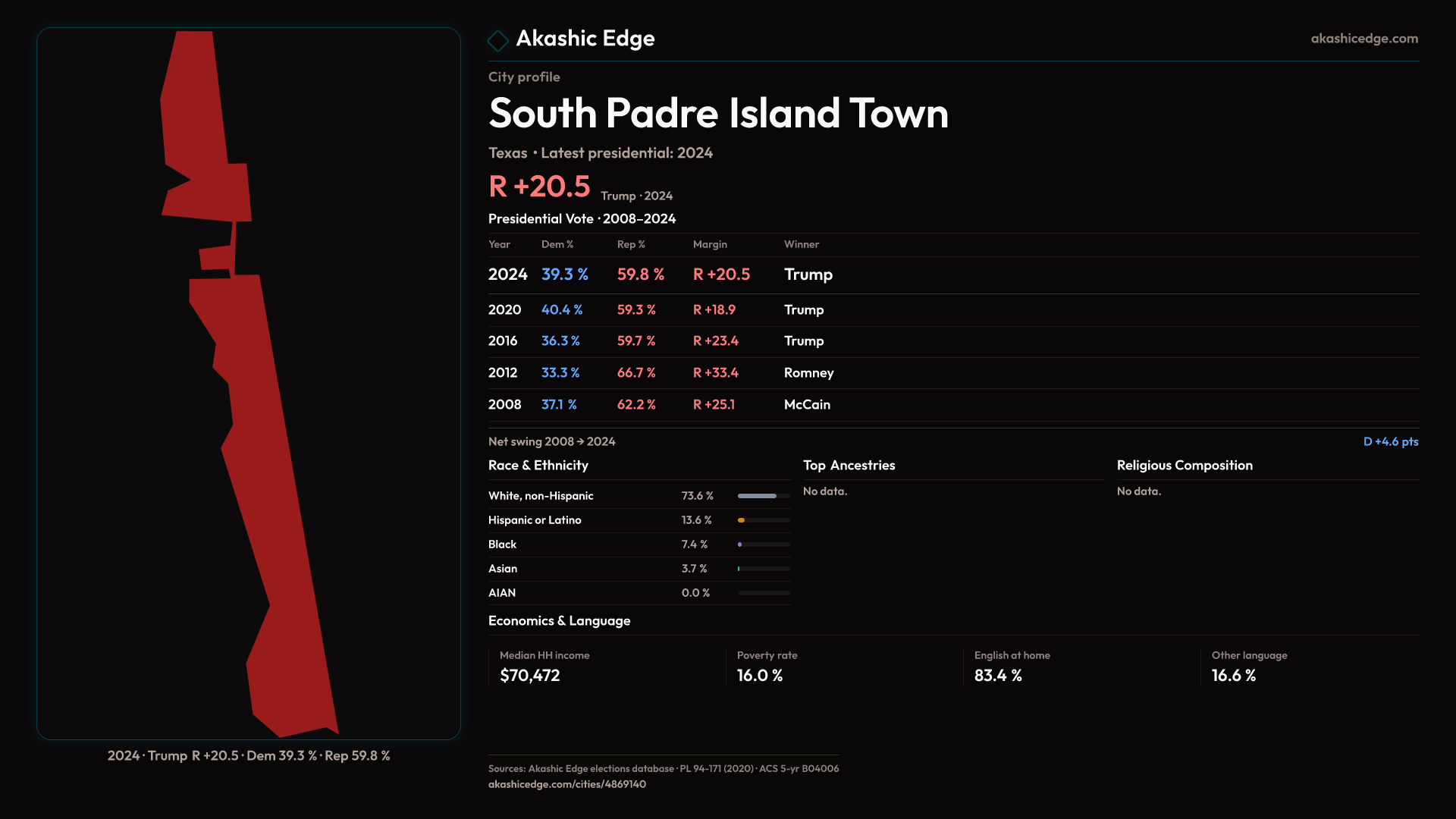Click the Margin column header
1456x819 pixels.
710,244
